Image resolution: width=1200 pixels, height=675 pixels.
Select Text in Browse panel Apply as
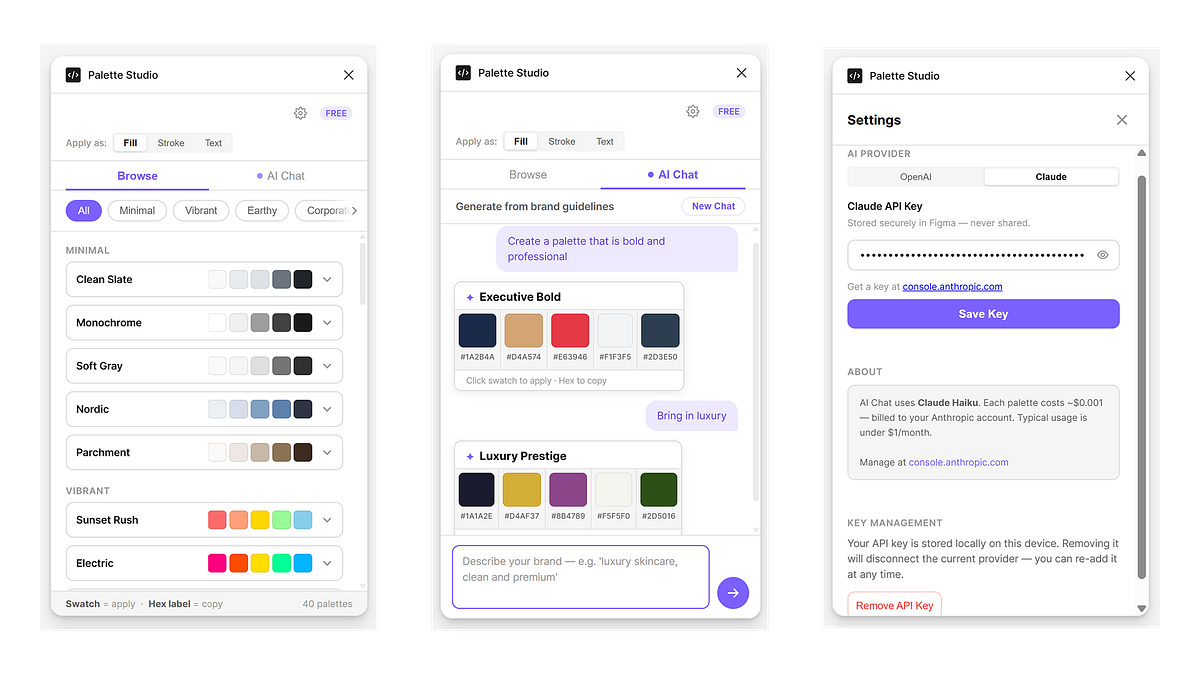pyautogui.click(x=213, y=143)
